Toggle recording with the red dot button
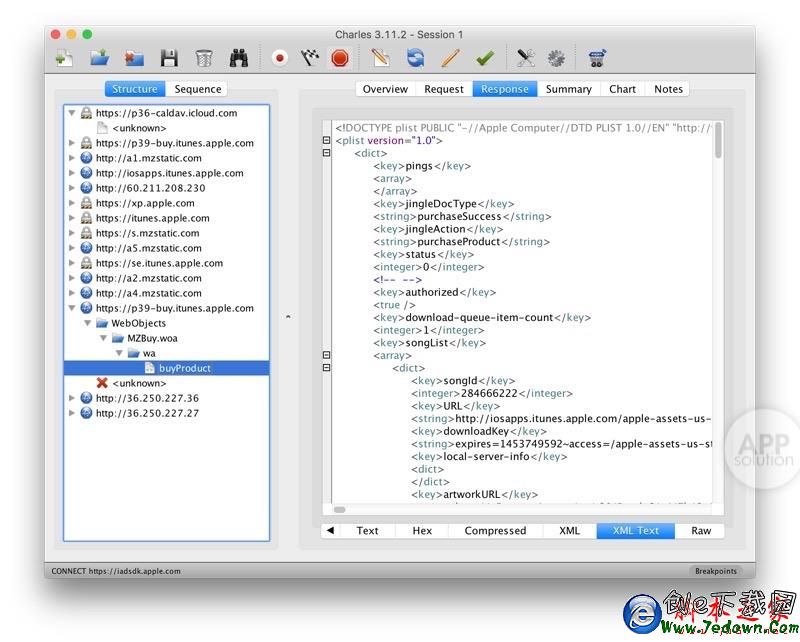The width and height of the screenshot is (800, 642). coord(280,58)
